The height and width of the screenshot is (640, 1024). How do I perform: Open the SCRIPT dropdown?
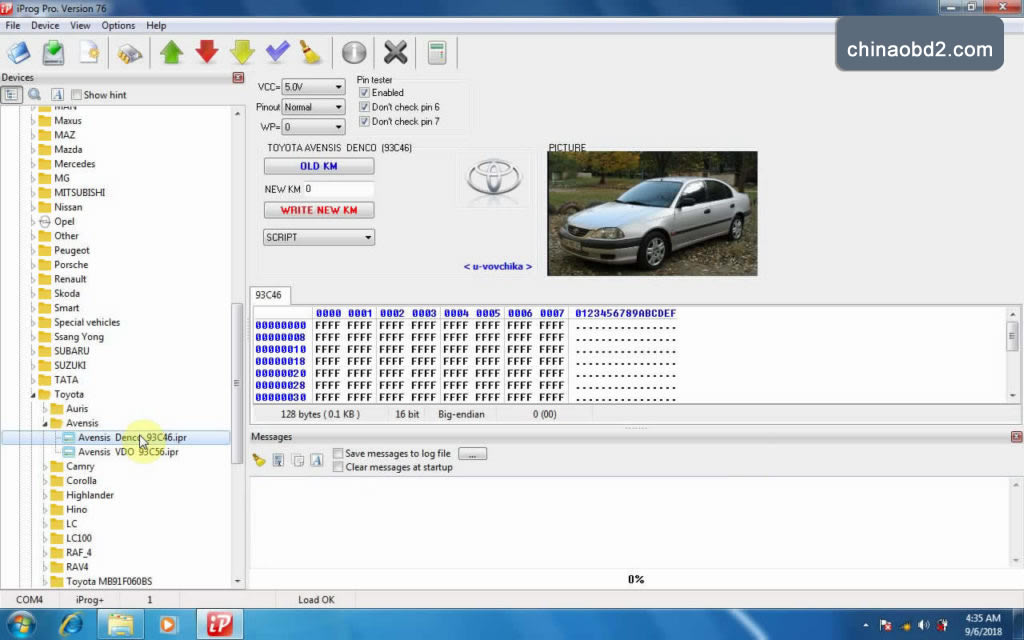pyautogui.click(x=319, y=237)
